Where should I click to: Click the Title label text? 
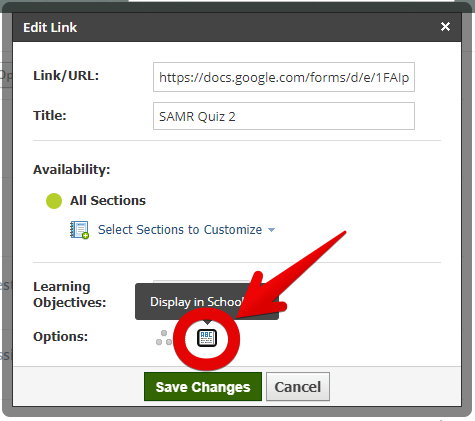[x=50, y=115]
